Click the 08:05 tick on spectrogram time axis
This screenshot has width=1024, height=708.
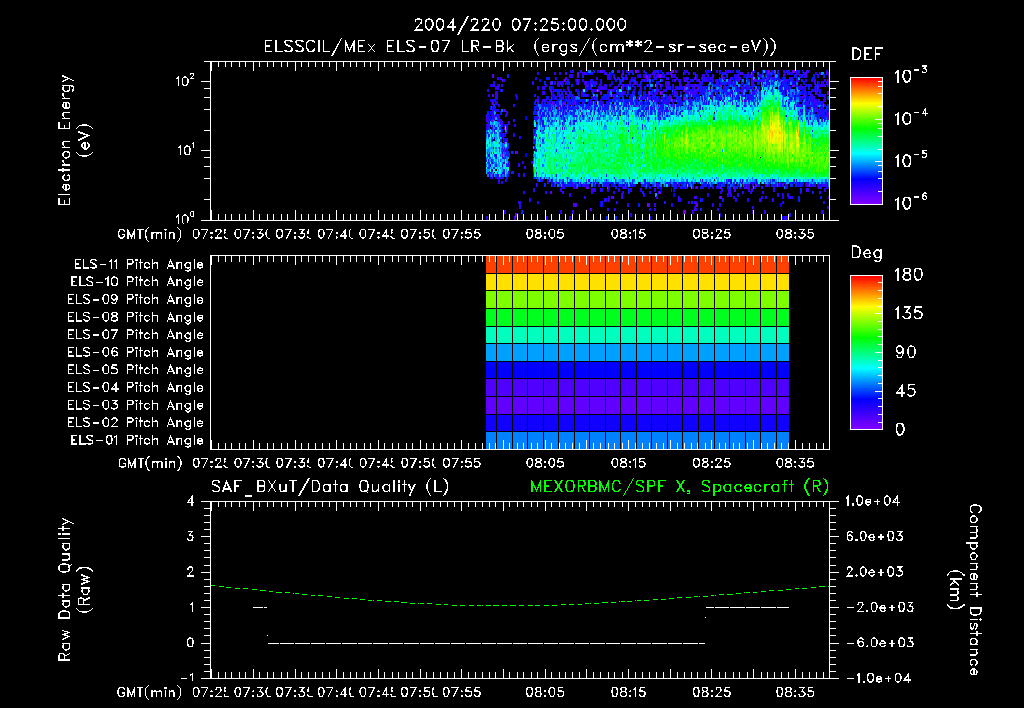(545, 234)
